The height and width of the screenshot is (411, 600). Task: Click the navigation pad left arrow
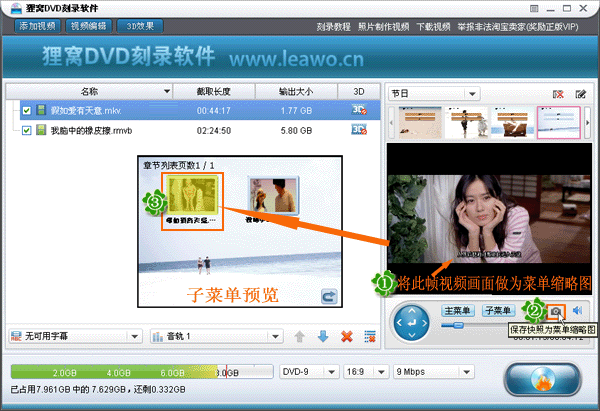click(399, 323)
